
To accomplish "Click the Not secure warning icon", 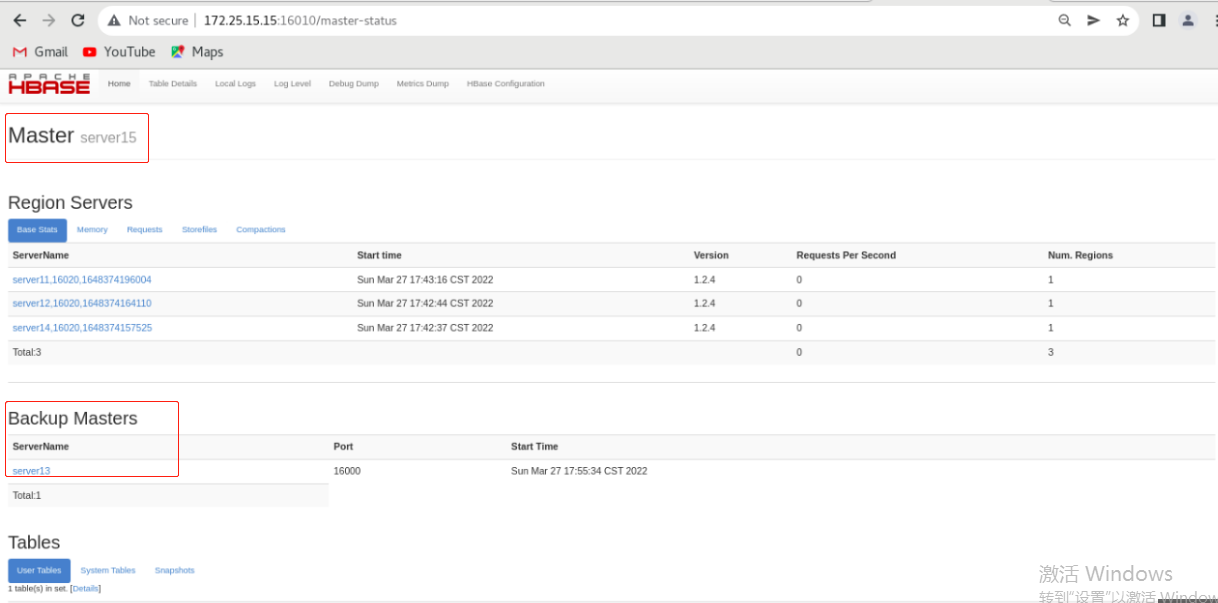I will 113,20.
